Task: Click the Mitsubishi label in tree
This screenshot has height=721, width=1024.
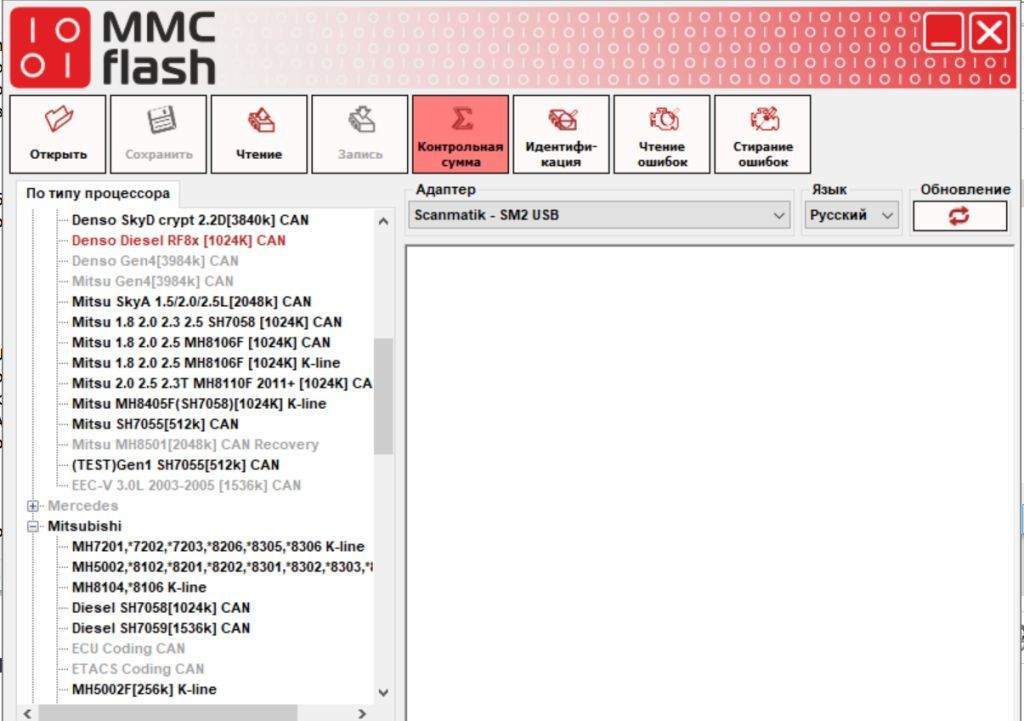Action: point(85,526)
